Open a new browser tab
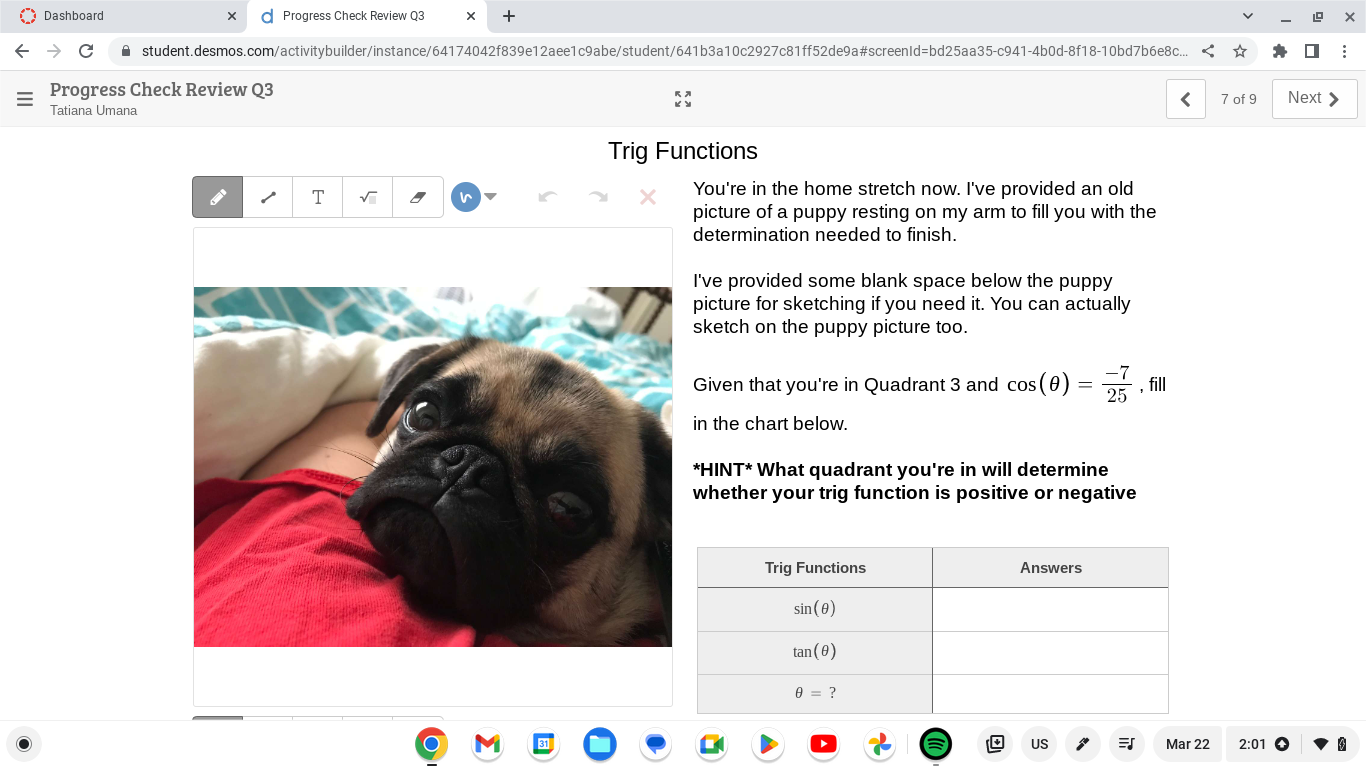This screenshot has width=1366, height=768. (509, 16)
